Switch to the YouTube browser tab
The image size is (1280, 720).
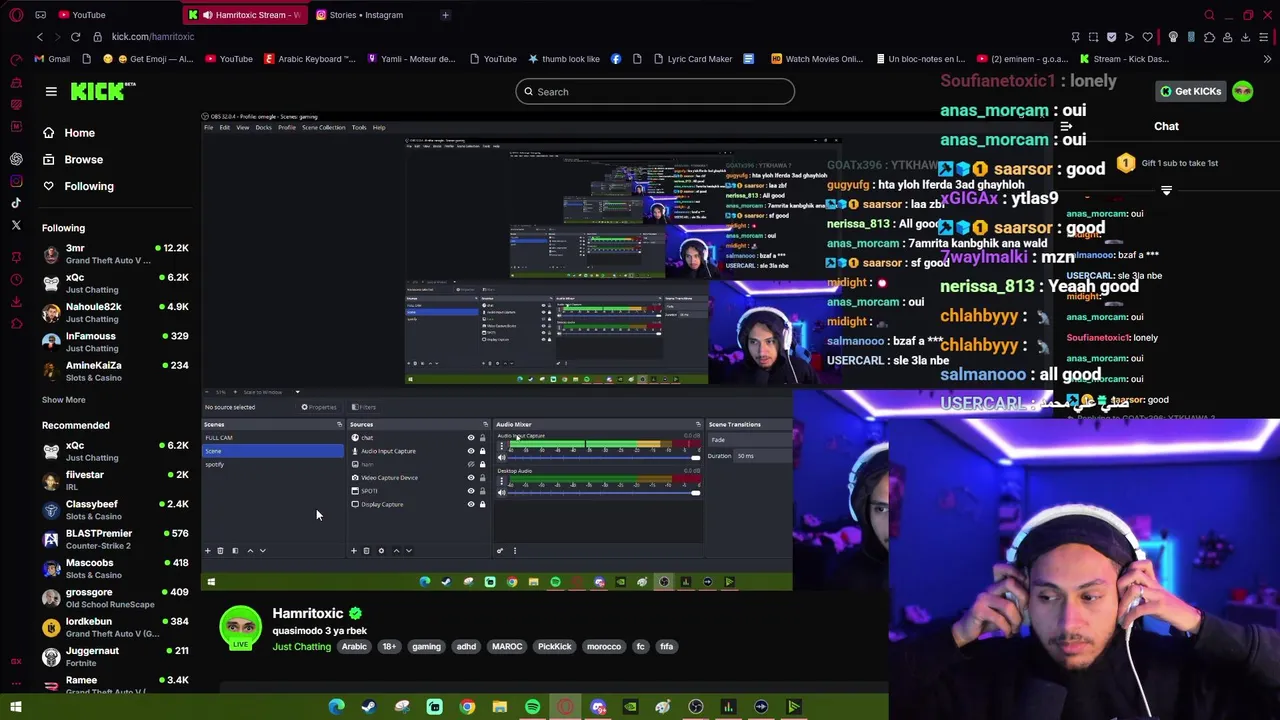[x=115, y=15]
